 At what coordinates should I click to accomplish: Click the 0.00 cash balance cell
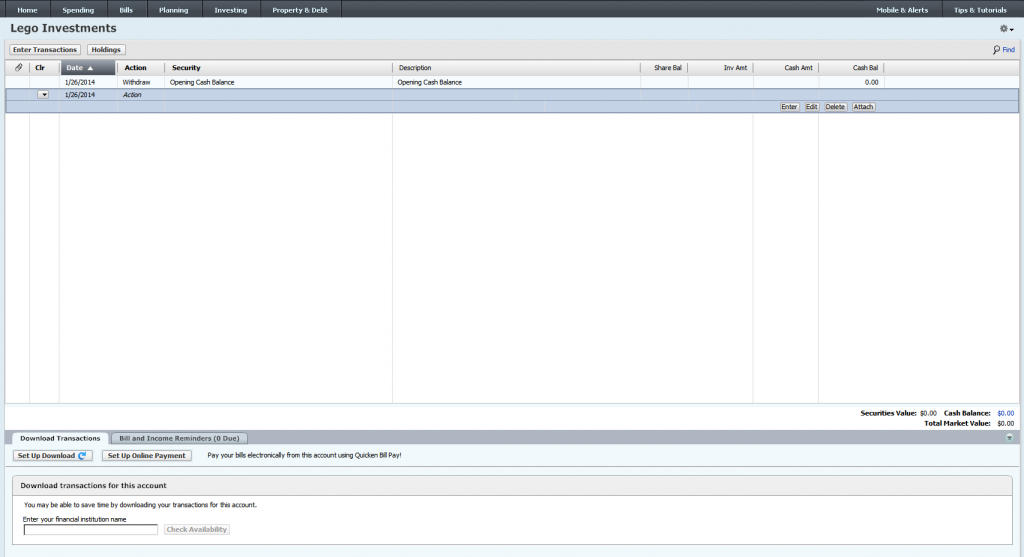tap(871, 82)
